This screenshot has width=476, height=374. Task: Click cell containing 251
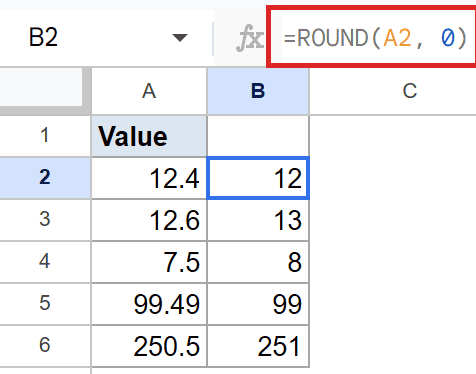258,346
